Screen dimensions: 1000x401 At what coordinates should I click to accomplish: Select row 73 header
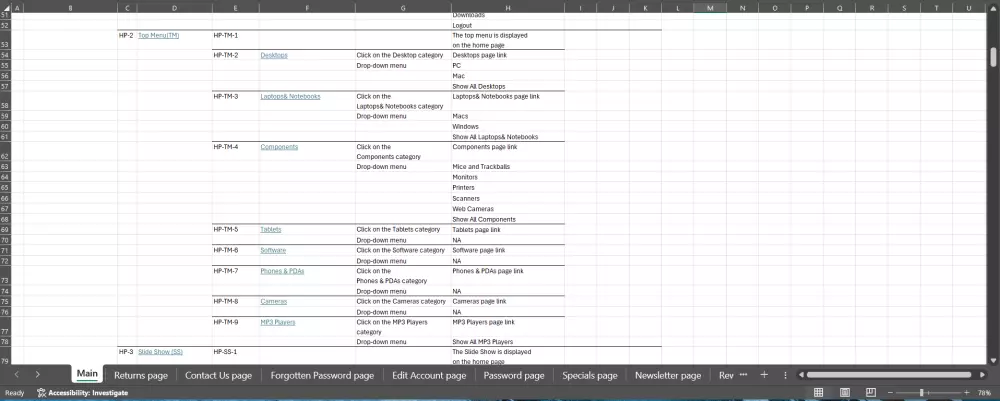pyautogui.click(x=6, y=276)
